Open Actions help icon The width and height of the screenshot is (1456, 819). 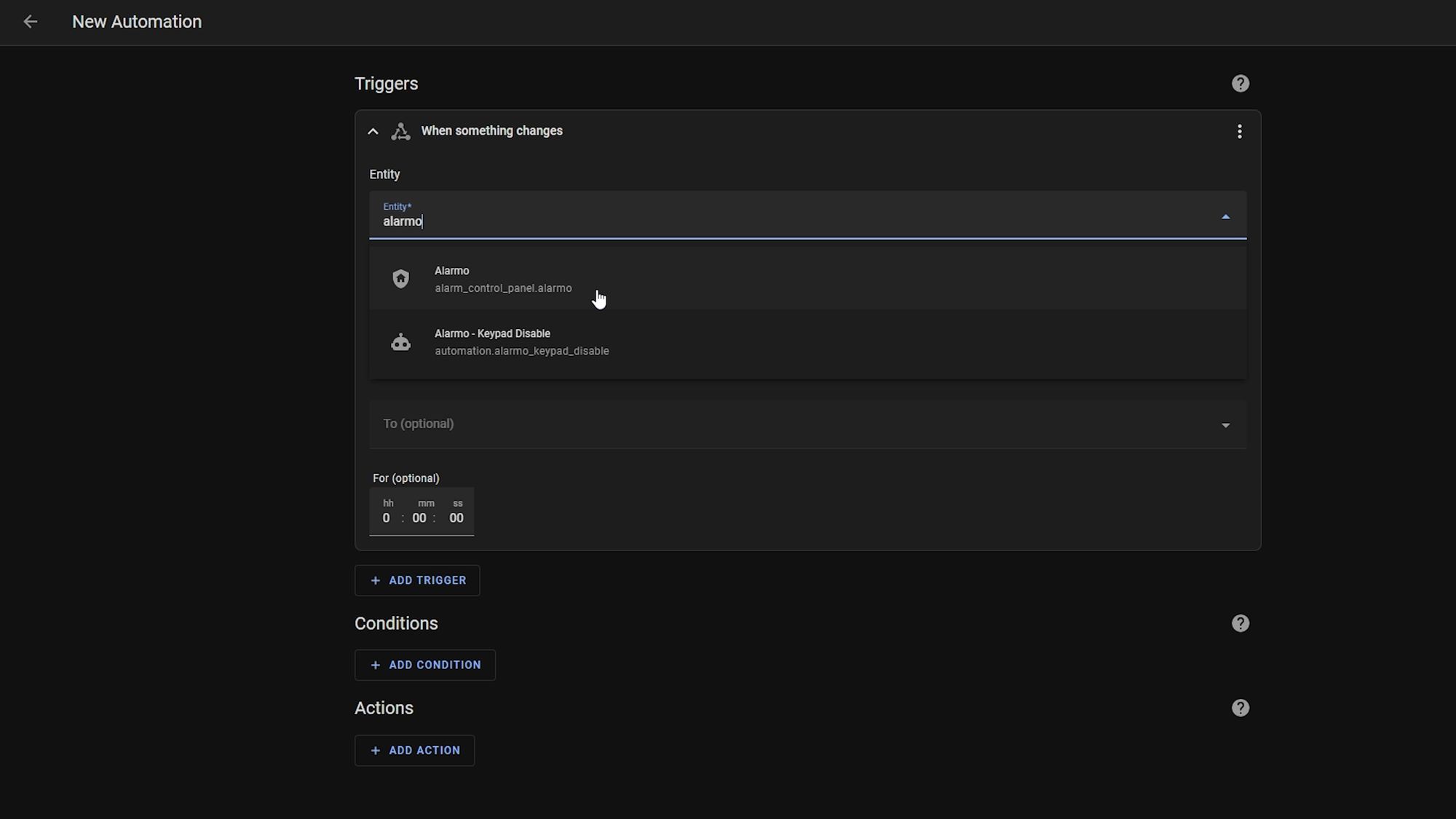click(x=1240, y=708)
